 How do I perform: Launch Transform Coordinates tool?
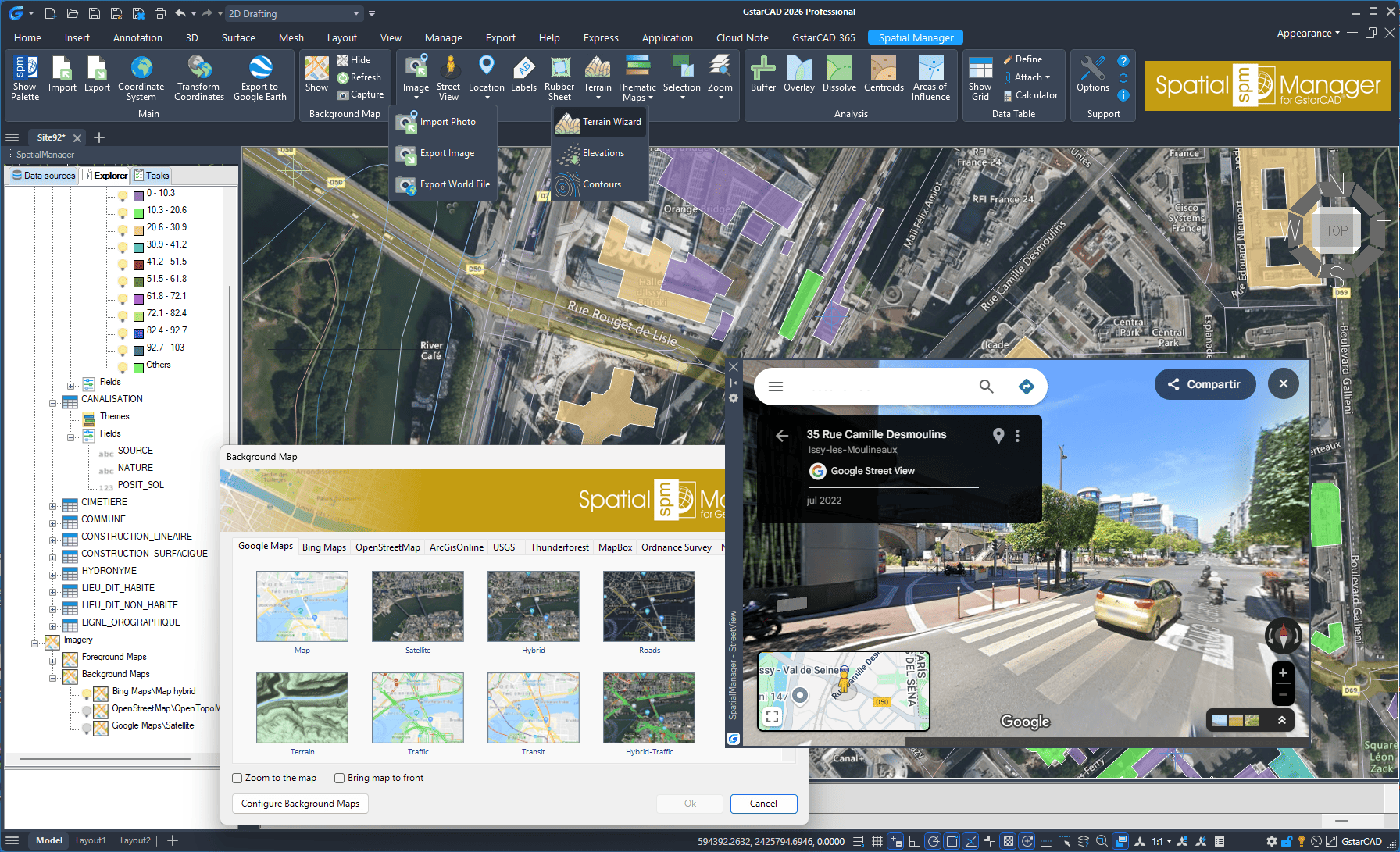[199, 78]
